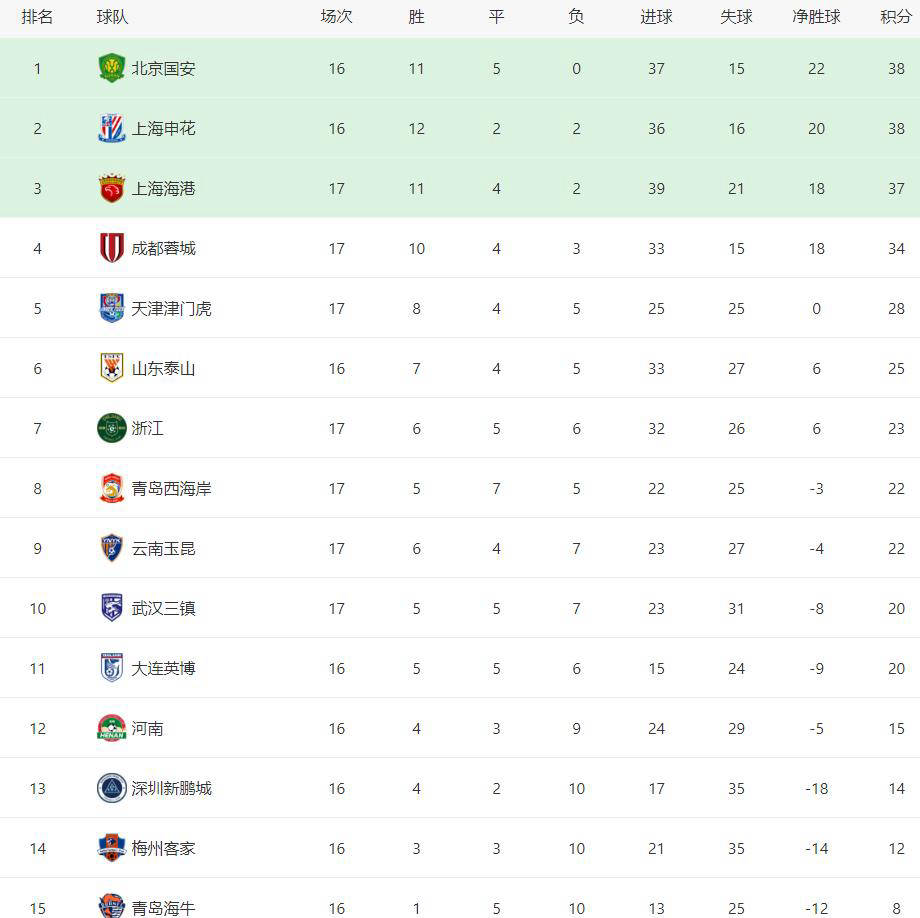The height and width of the screenshot is (918, 920).
Task: Select the 进球 column header
Action: [x=656, y=17]
